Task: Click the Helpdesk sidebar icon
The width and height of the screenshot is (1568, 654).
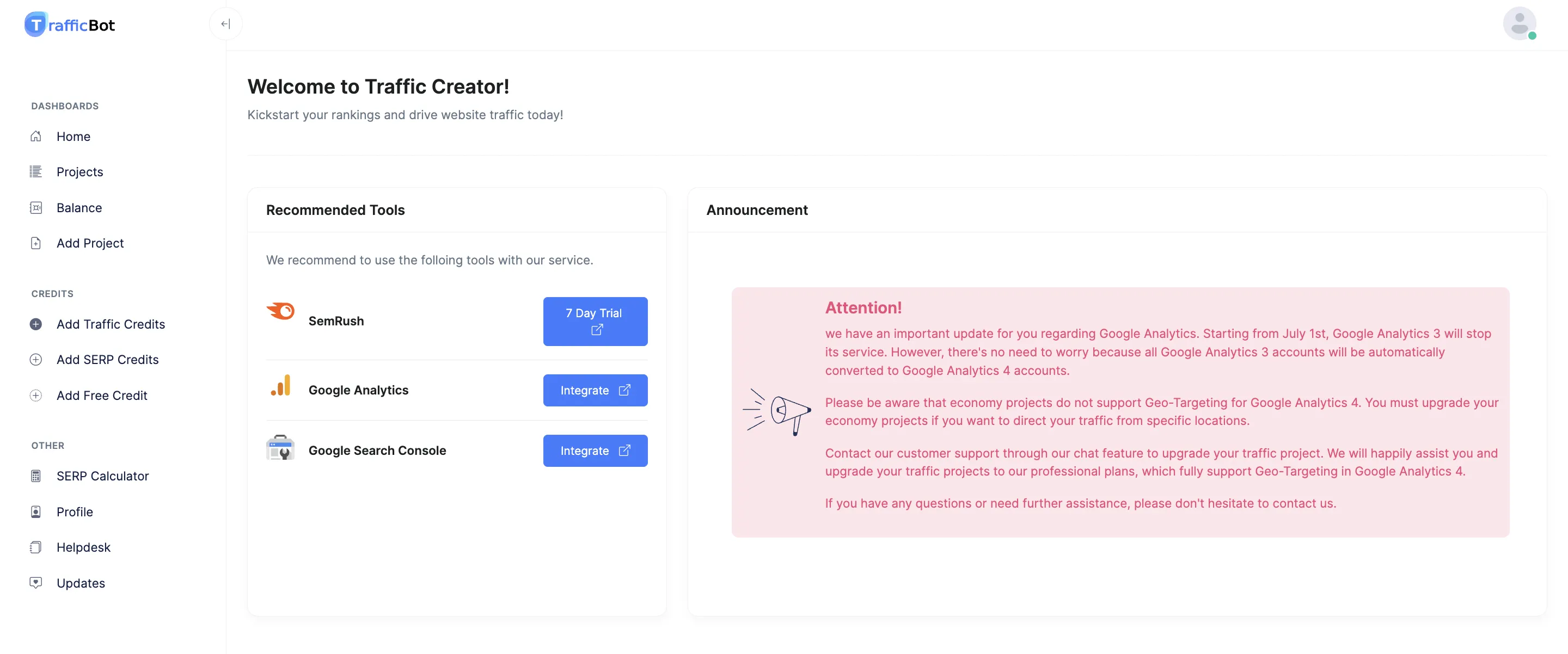Action: coord(36,547)
